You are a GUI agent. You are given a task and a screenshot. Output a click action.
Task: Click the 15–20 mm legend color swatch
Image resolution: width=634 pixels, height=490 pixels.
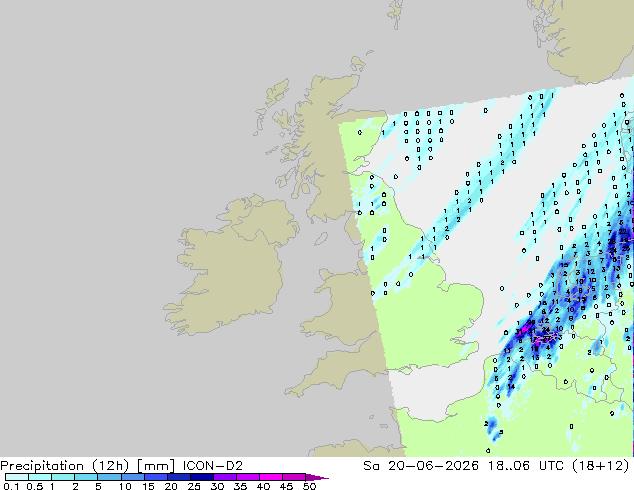coord(155,477)
